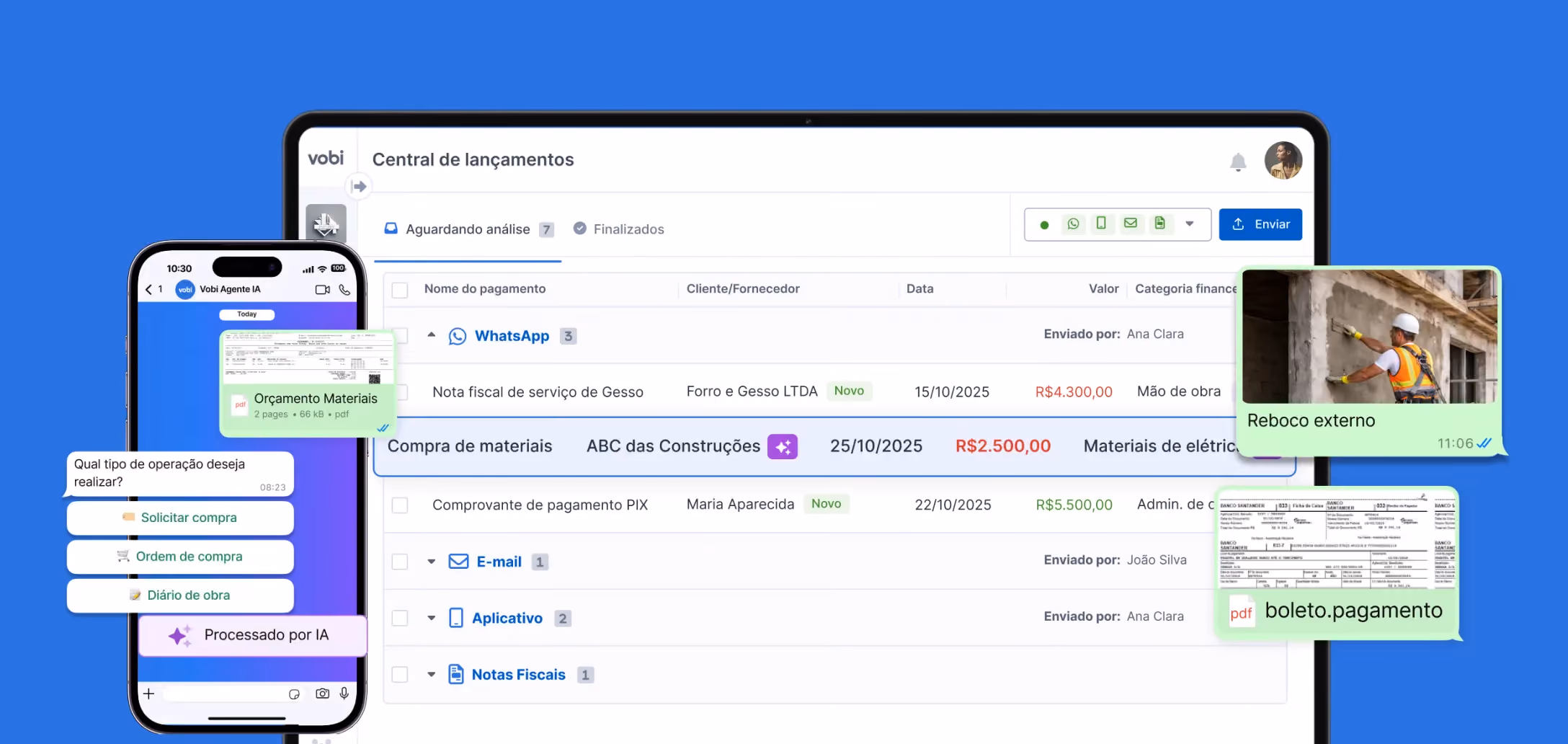
Task: Switch to the Finalizados tab
Action: pos(619,229)
